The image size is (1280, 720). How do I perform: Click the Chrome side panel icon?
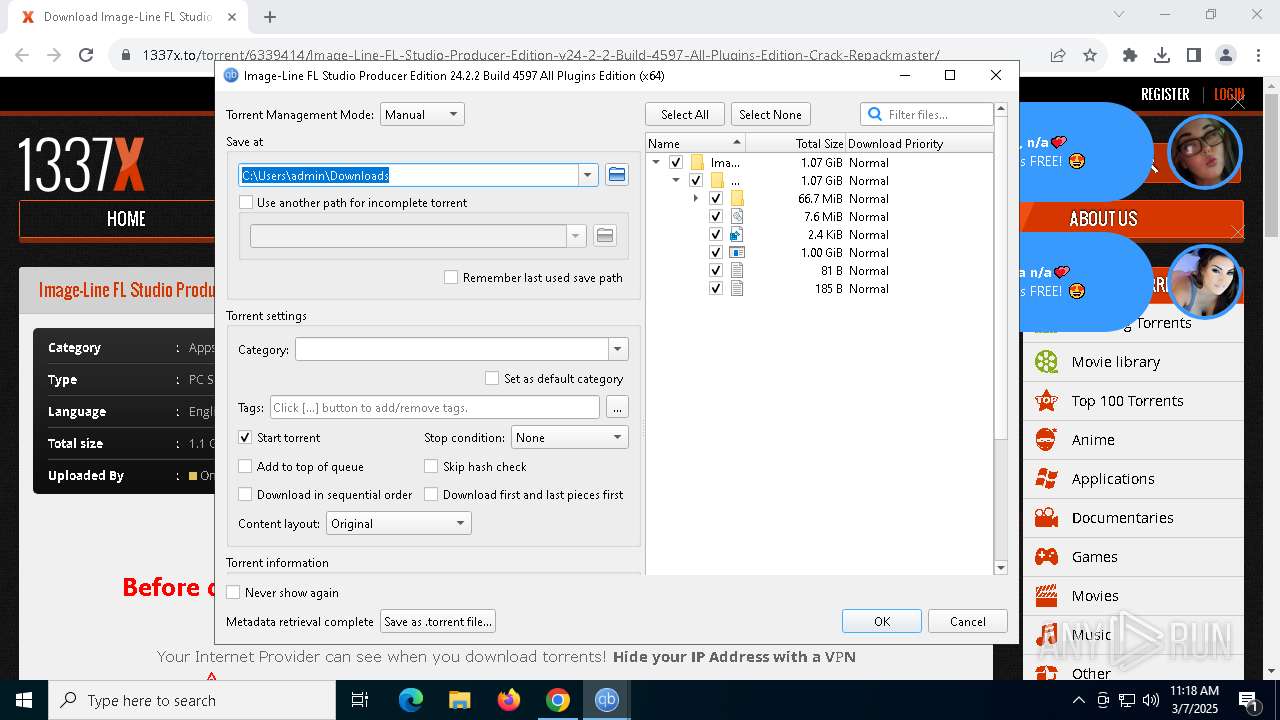[x=1194, y=55]
